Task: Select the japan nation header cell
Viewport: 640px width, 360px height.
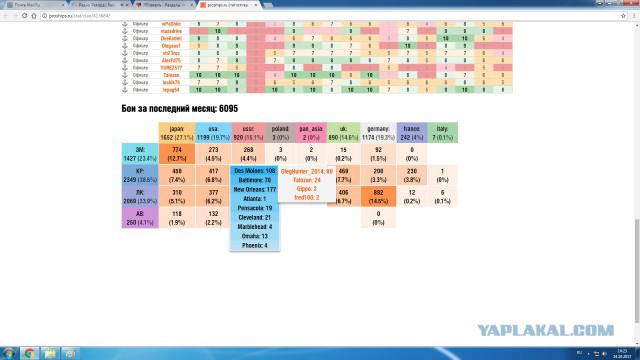Action: 177,133
